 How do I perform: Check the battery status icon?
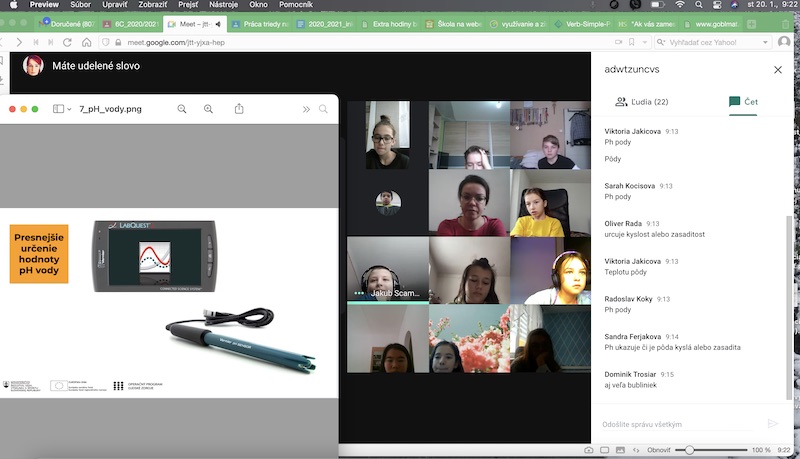(x=658, y=5)
